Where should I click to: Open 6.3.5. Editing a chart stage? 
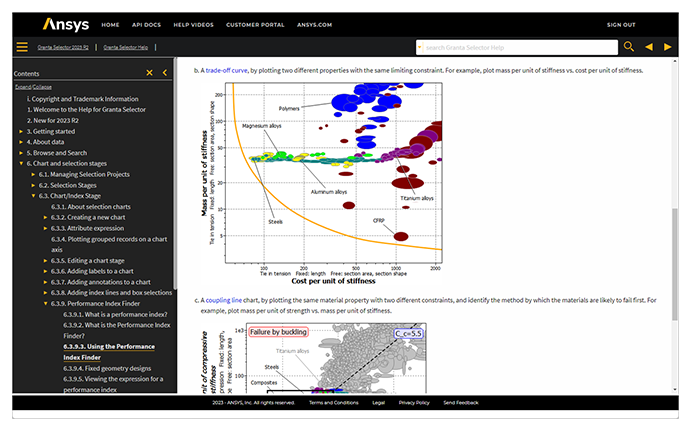87,260
